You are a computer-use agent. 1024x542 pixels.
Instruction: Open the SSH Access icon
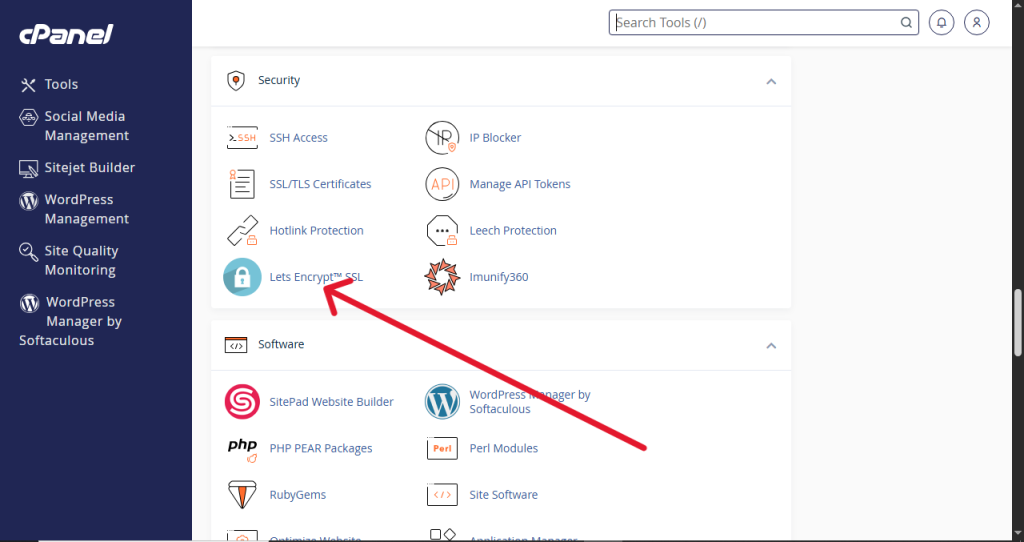point(242,138)
